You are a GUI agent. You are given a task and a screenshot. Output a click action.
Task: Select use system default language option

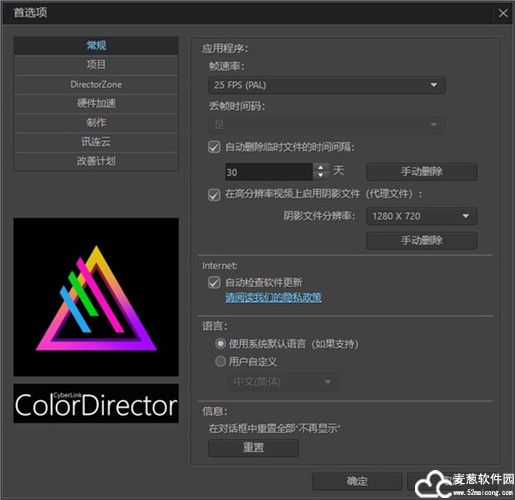220,343
